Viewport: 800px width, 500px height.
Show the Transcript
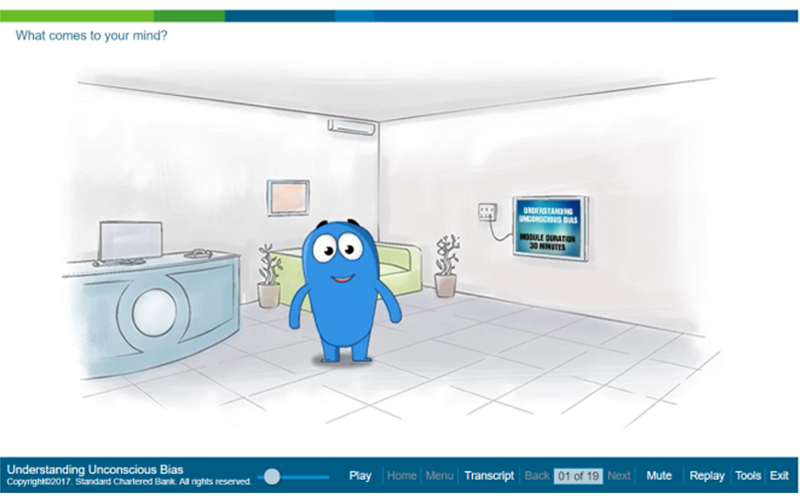click(489, 476)
